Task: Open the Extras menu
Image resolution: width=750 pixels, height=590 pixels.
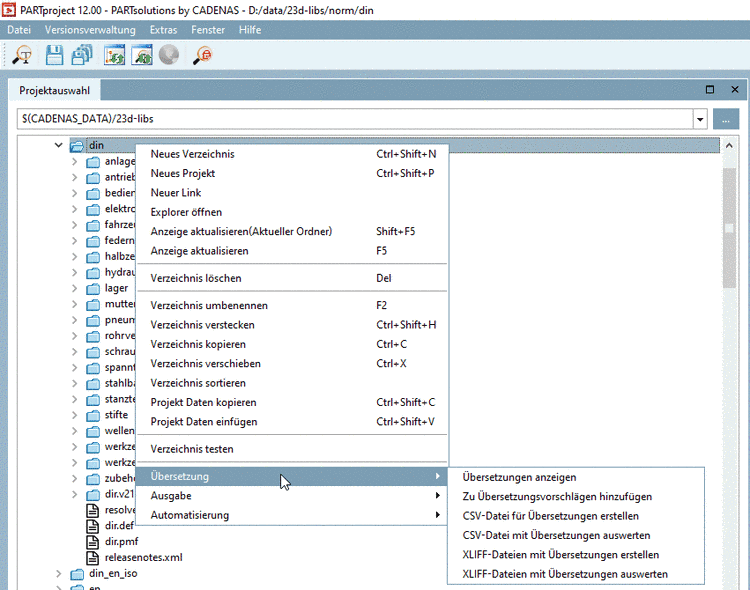Action: point(163,30)
